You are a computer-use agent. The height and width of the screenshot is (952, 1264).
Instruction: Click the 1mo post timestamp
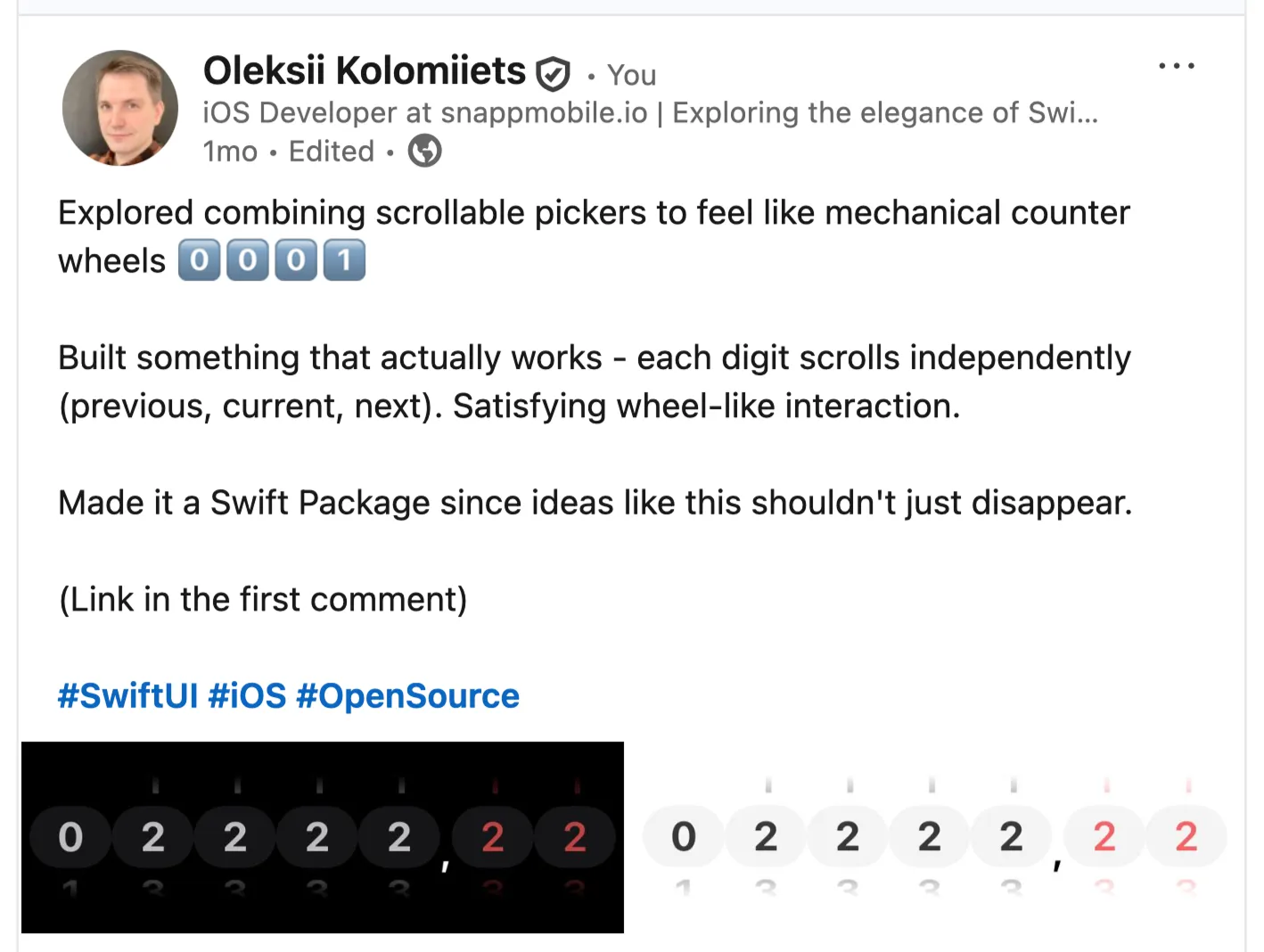coord(230,152)
